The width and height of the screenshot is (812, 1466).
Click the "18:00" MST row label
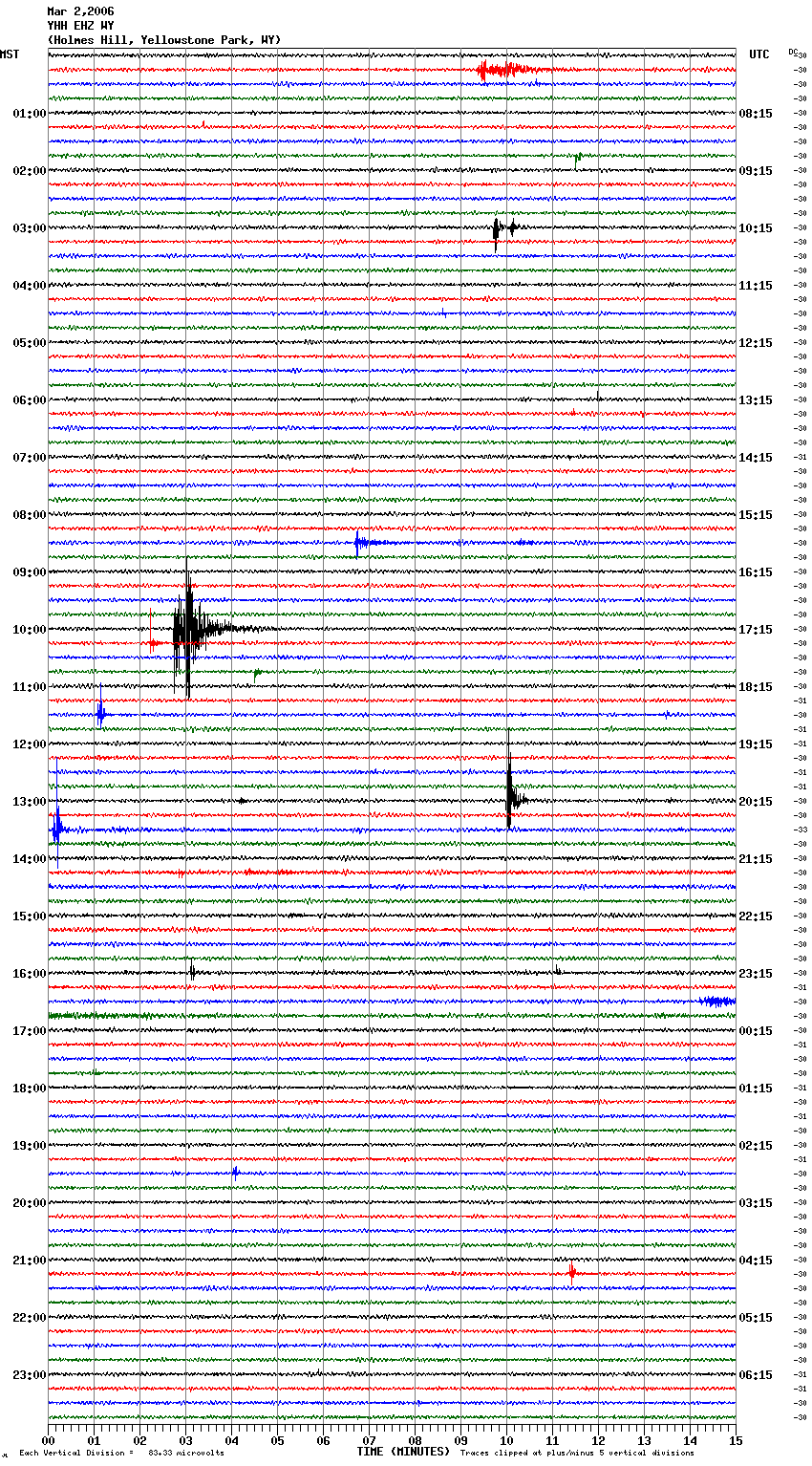coord(30,1089)
